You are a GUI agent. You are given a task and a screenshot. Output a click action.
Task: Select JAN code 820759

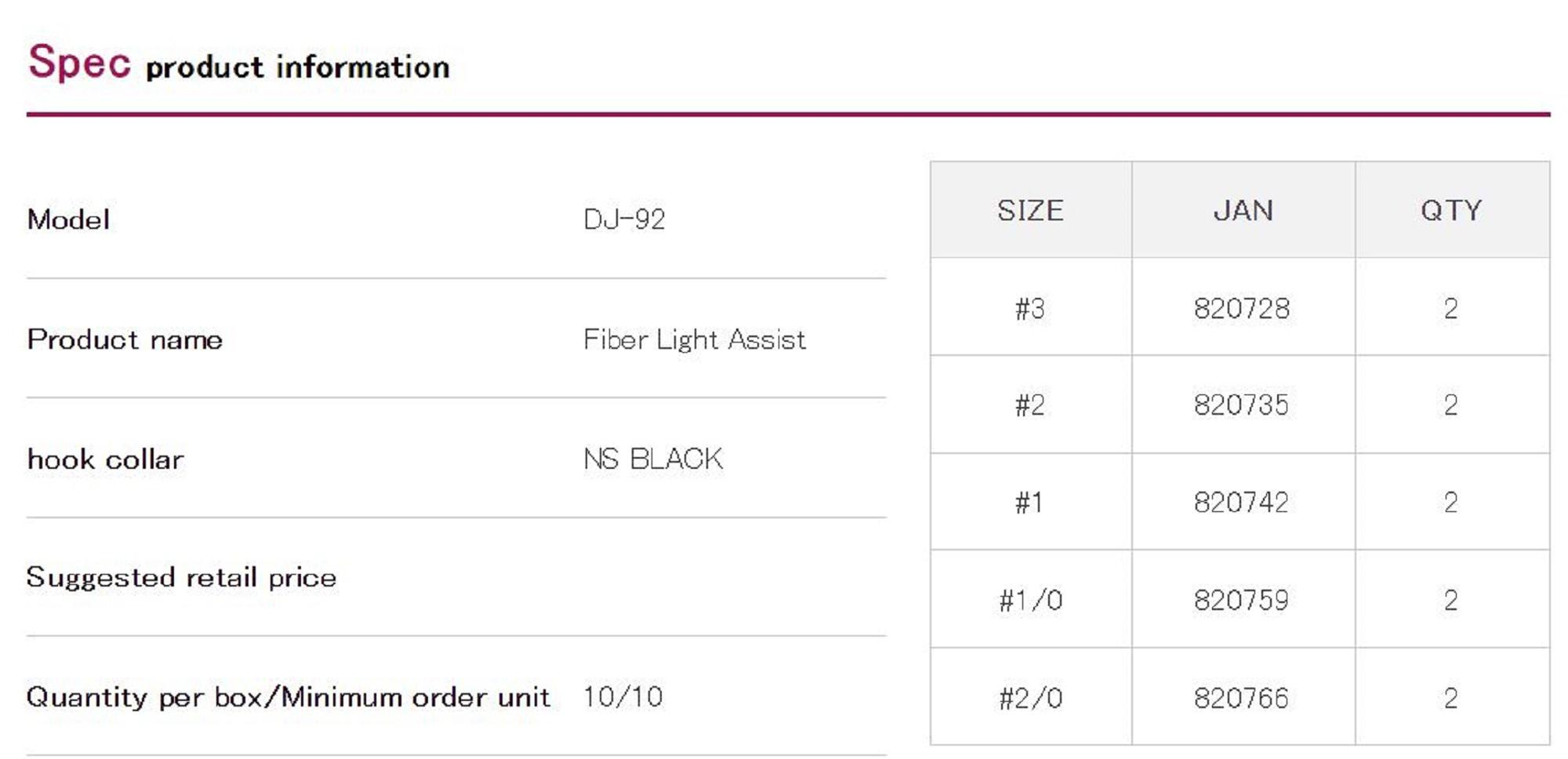pyautogui.click(x=1242, y=601)
